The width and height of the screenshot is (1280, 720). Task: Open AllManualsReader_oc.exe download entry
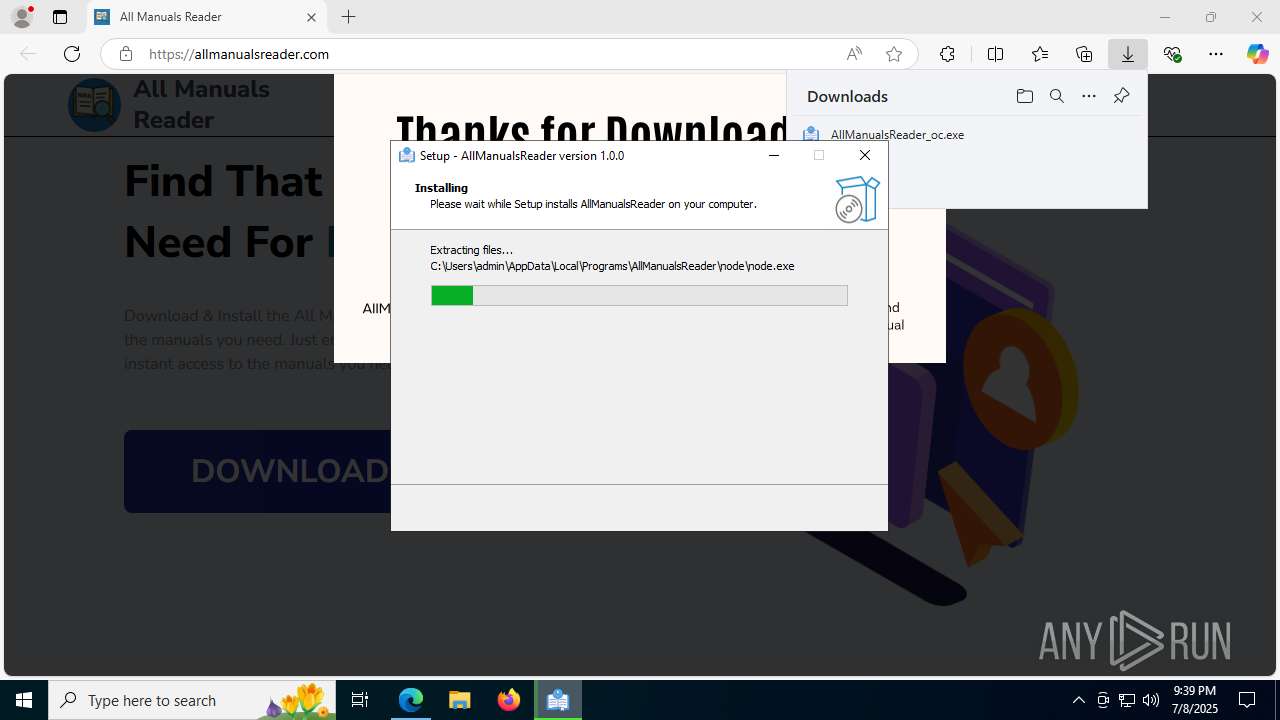(x=897, y=134)
